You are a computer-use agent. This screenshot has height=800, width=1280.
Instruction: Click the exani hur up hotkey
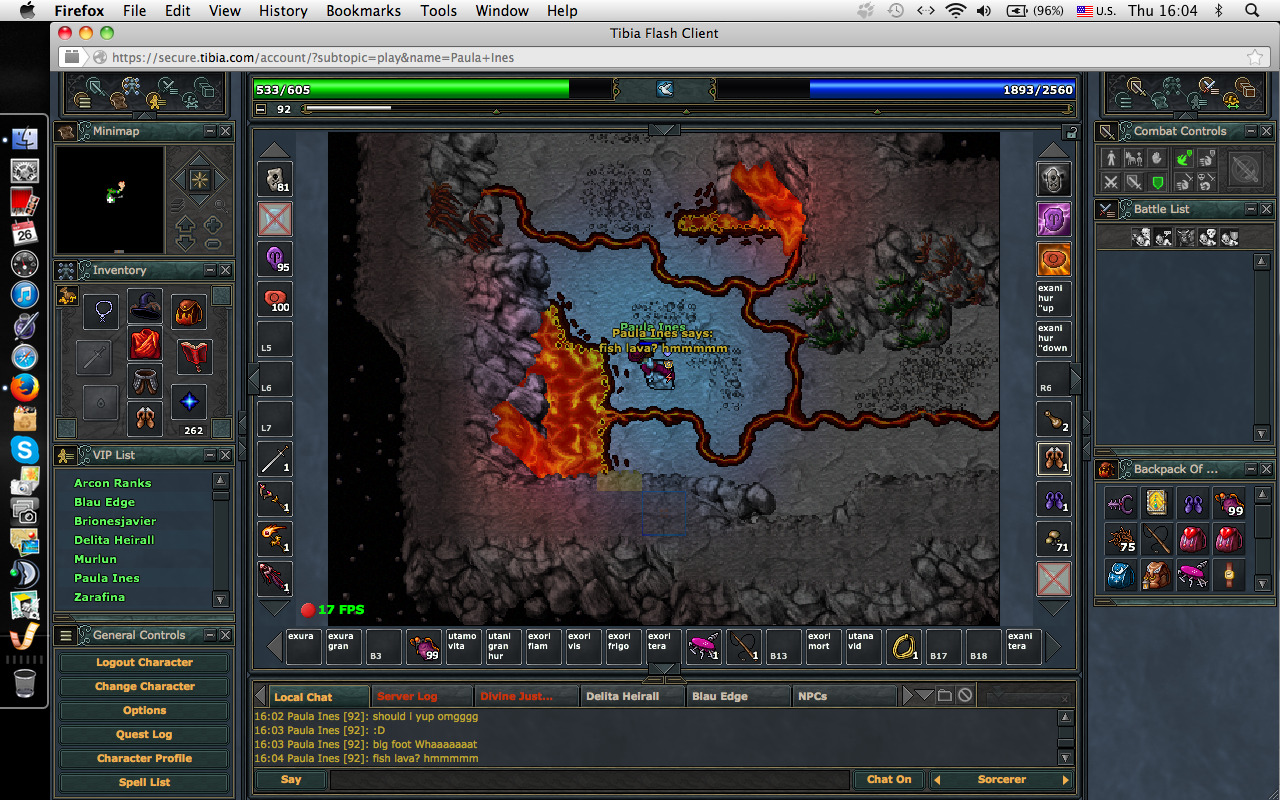click(x=1054, y=299)
